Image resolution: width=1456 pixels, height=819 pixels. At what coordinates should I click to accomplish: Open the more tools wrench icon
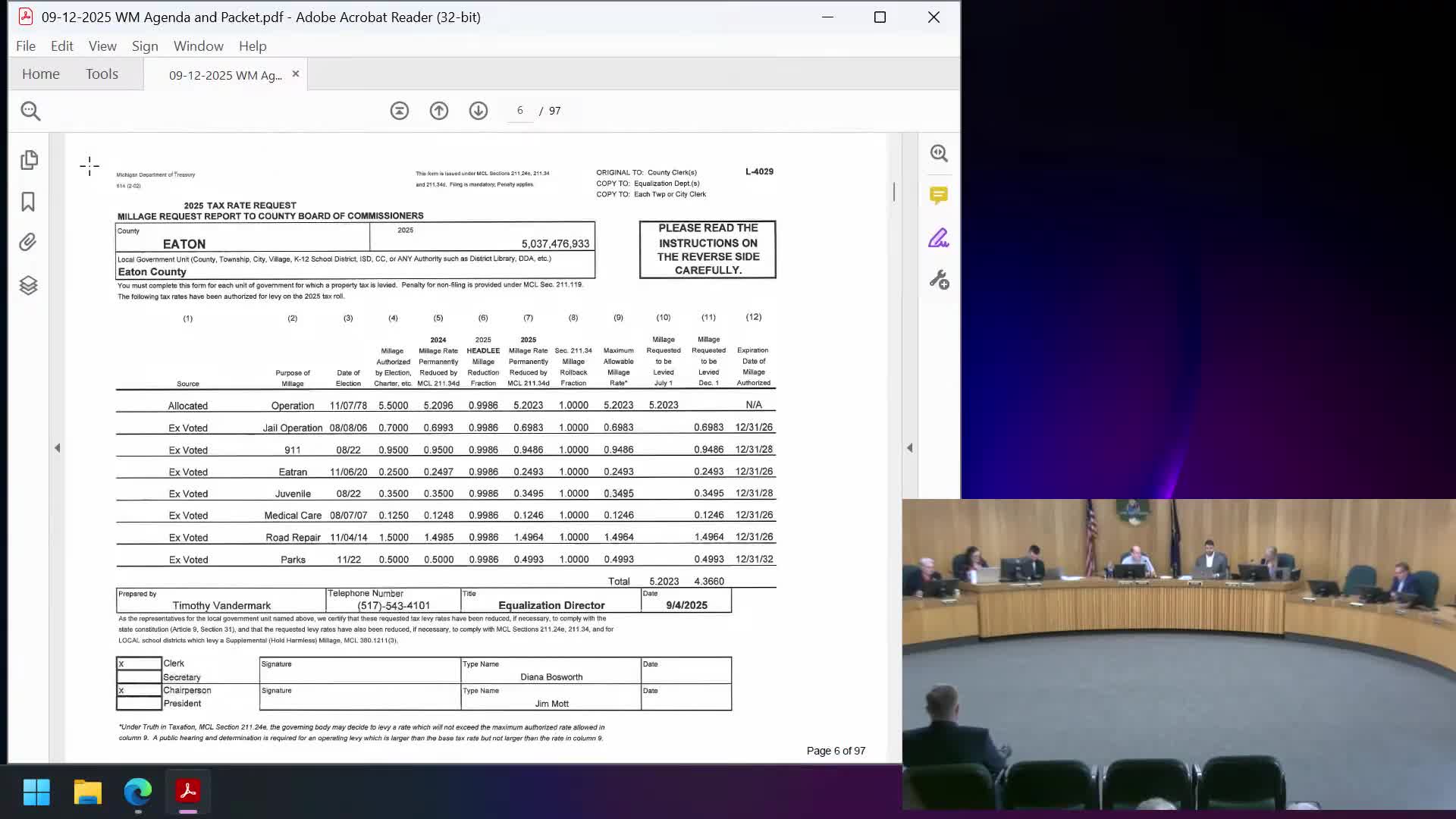pos(939,281)
